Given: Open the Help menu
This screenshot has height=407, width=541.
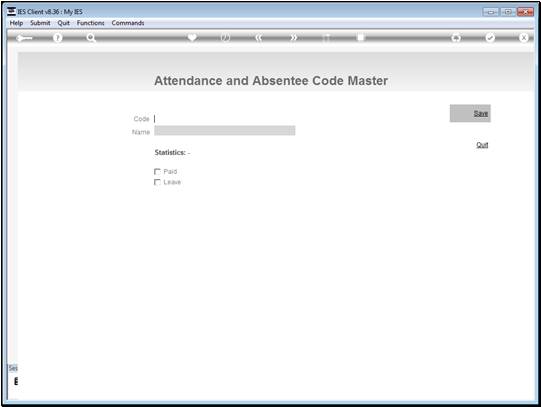Looking at the screenshot, I should tap(16, 23).
